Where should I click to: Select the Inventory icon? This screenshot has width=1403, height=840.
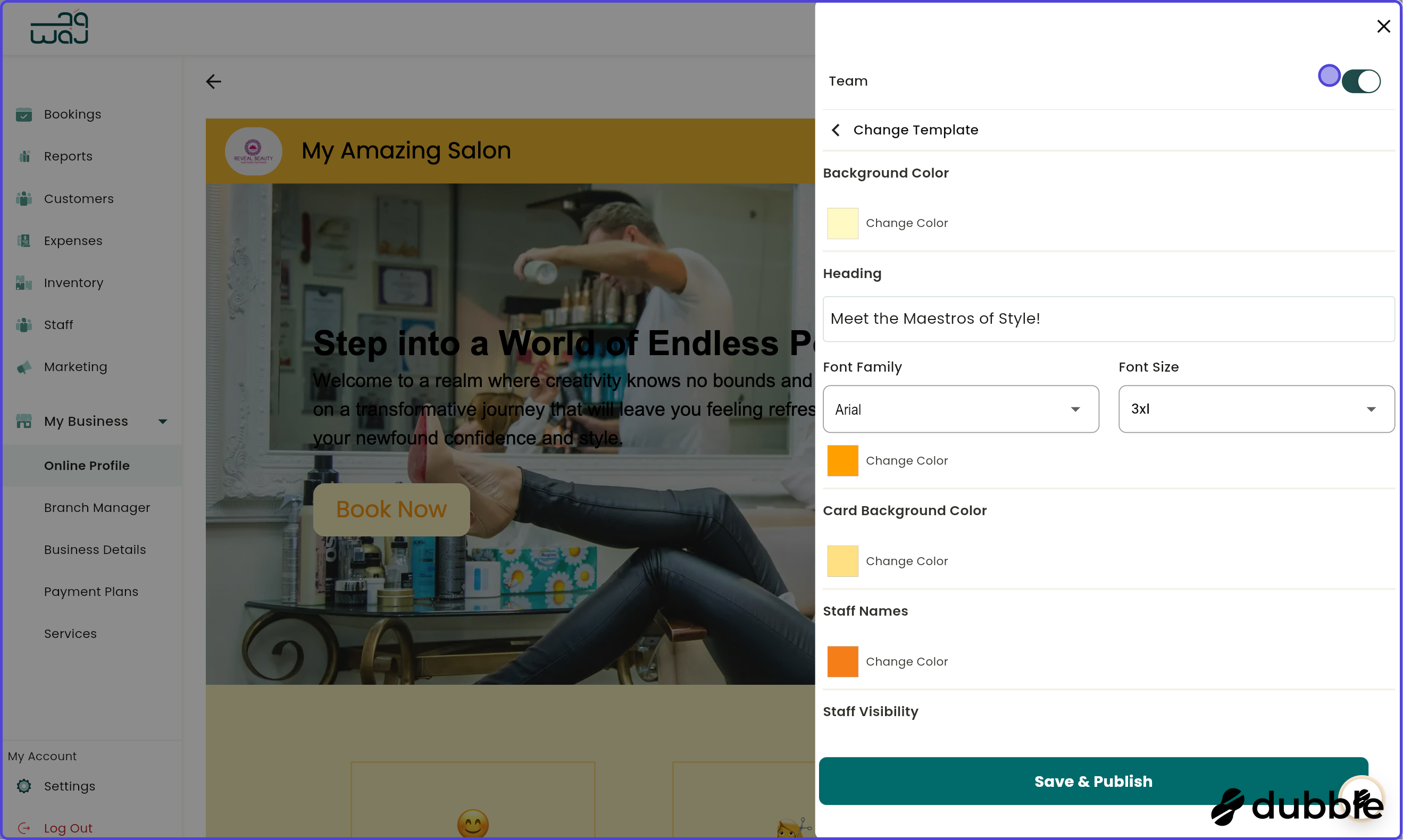[24, 282]
